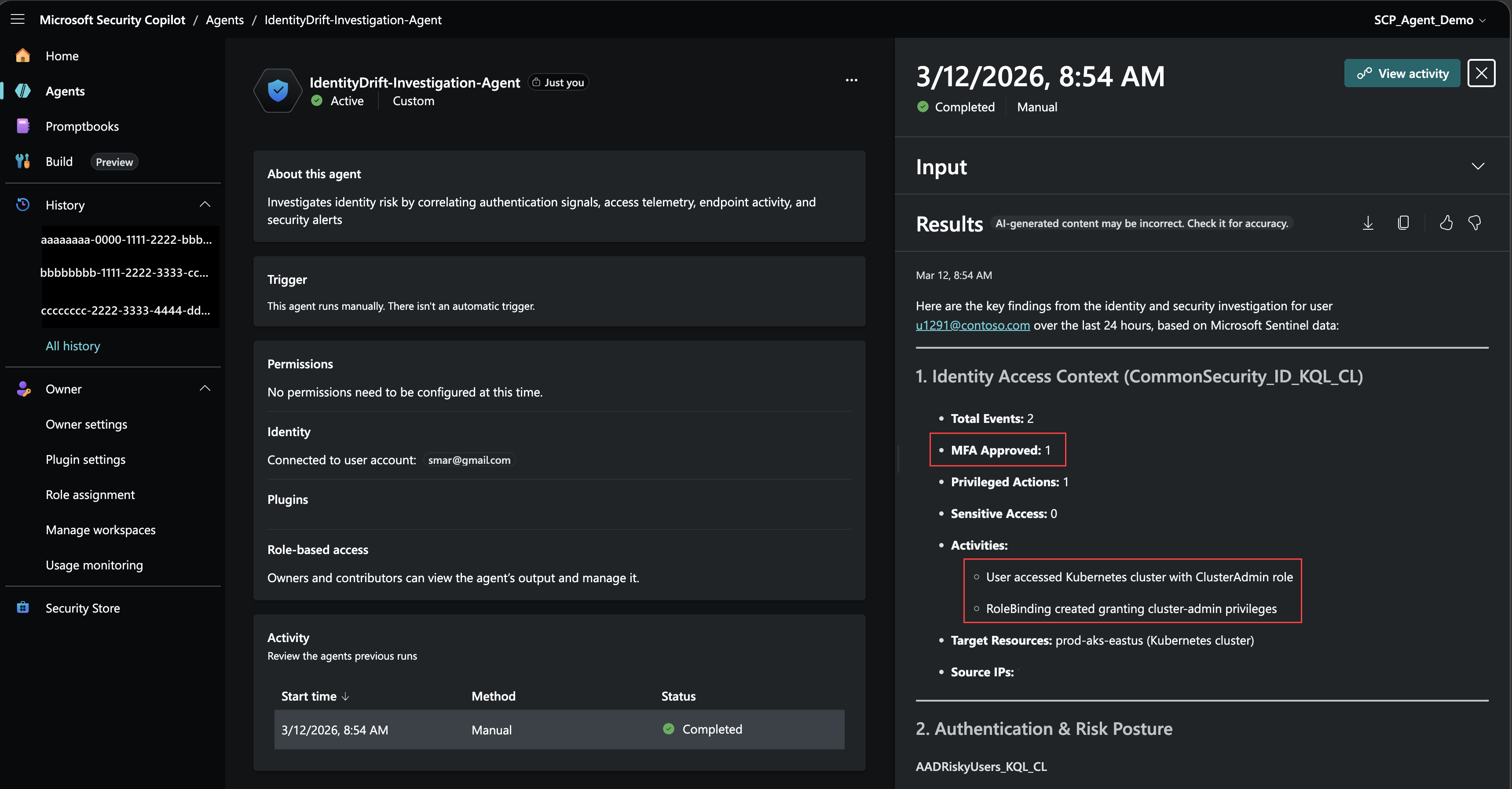Open Usage monitoring
Viewport: 1512px width, 789px height.
[x=94, y=565]
